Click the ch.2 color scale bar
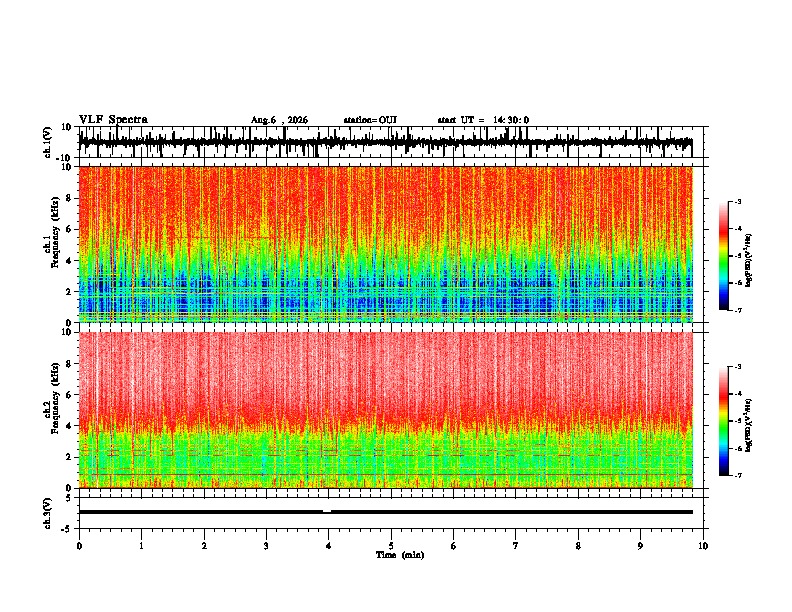 coord(723,421)
